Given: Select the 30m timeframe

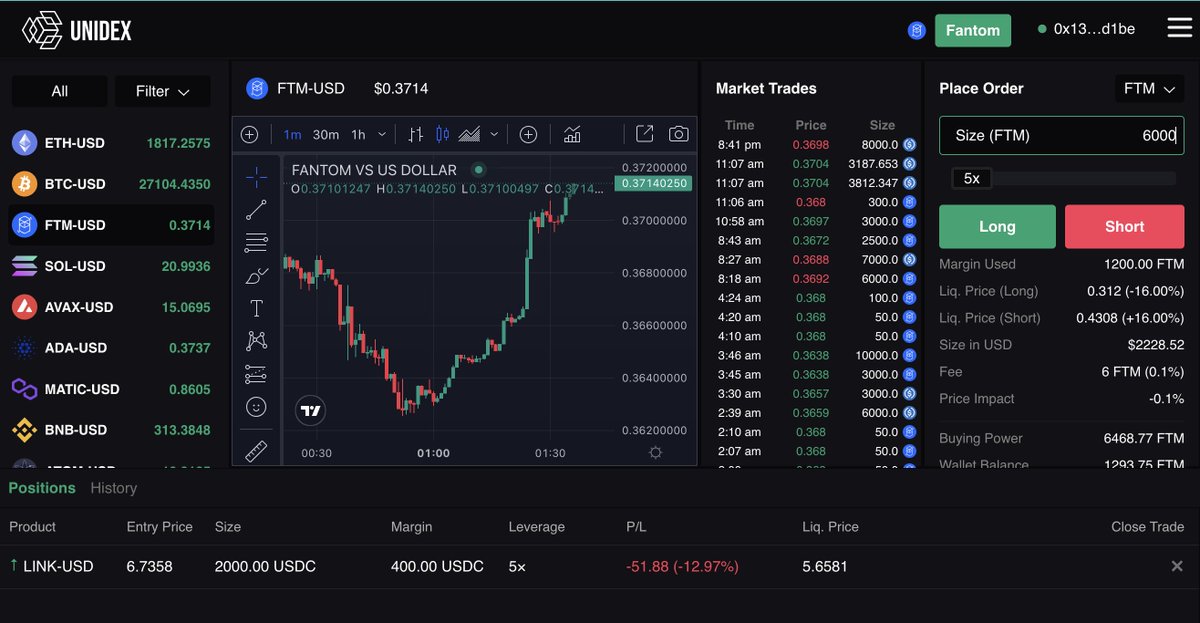Looking at the screenshot, I should (x=326, y=134).
